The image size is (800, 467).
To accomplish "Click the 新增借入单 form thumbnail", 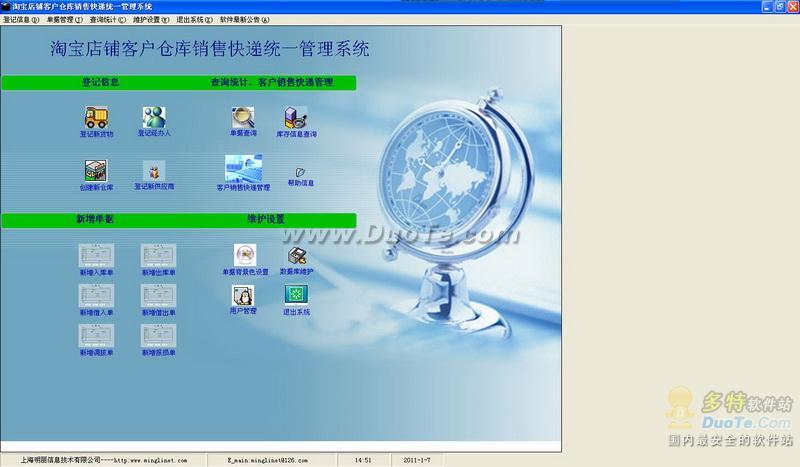I will click(96, 296).
